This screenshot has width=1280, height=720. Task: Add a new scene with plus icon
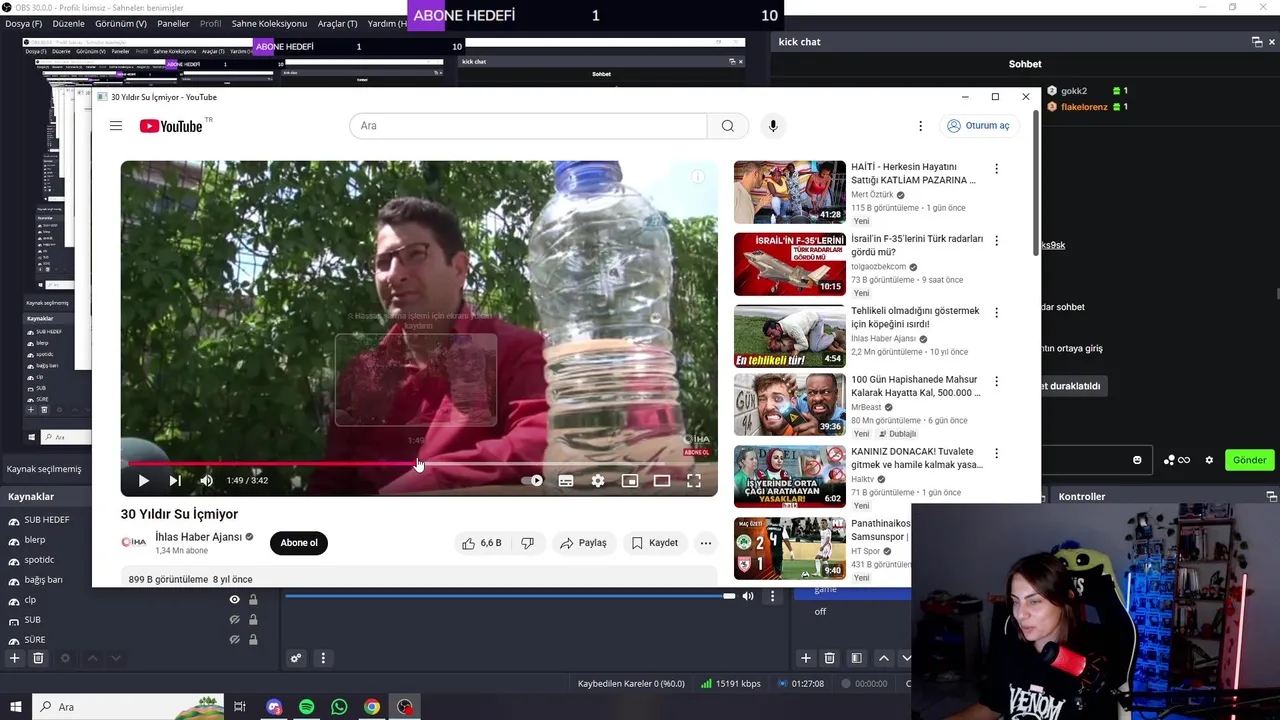tap(805, 658)
